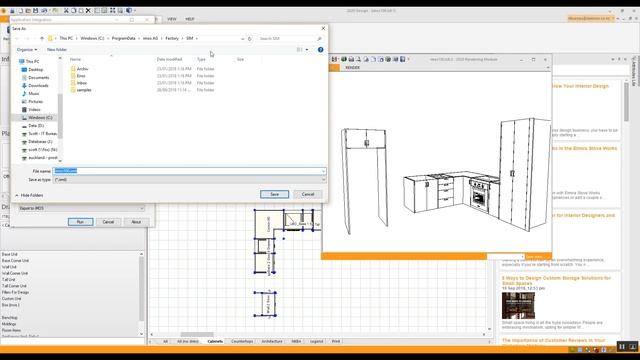The height and width of the screenshot is (360, 640).
Task: Click the Search SIM search box
Action: (290, 38)
